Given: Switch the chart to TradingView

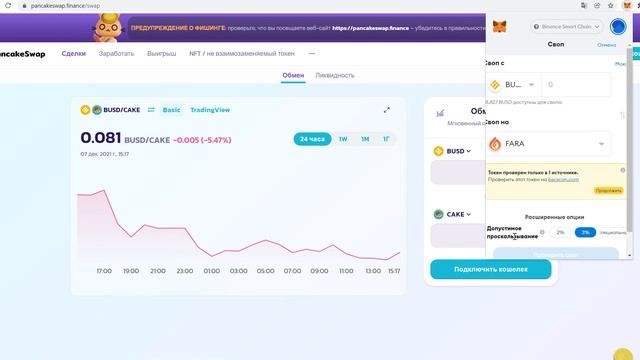Looking at the screenshot, I should click(210, 110).
